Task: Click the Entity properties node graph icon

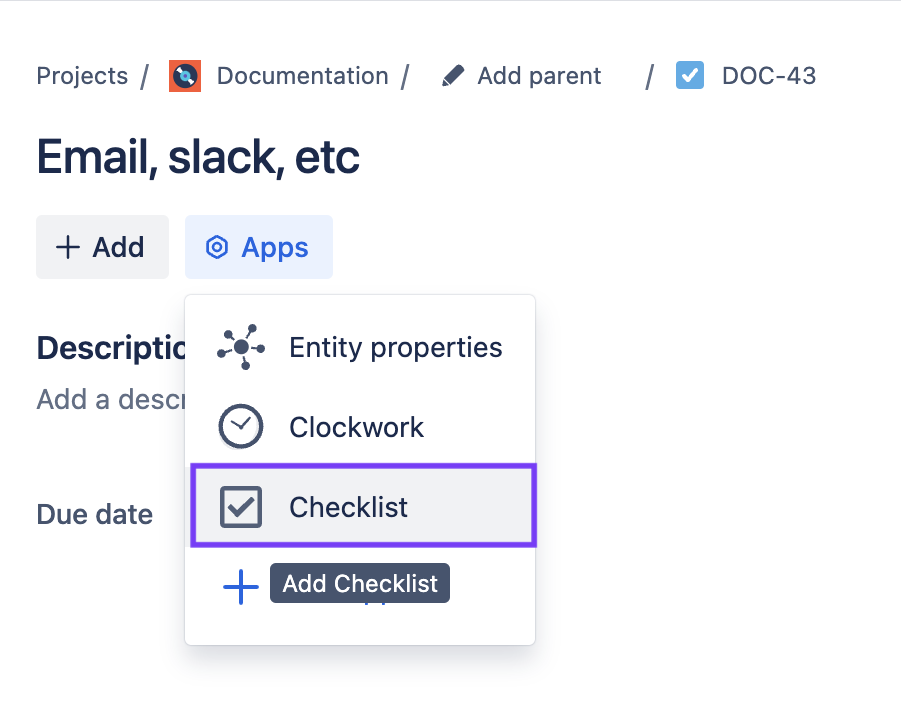Action: click(240, 347)
